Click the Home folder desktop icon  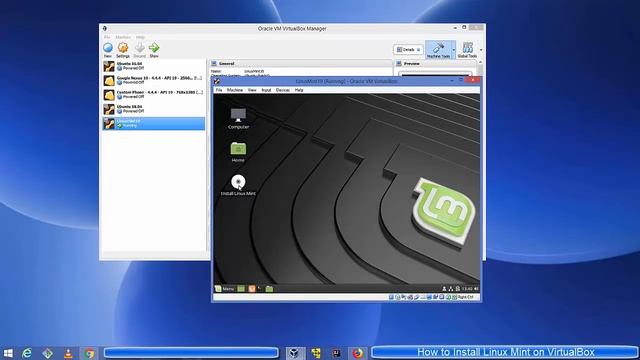(238, 152)
